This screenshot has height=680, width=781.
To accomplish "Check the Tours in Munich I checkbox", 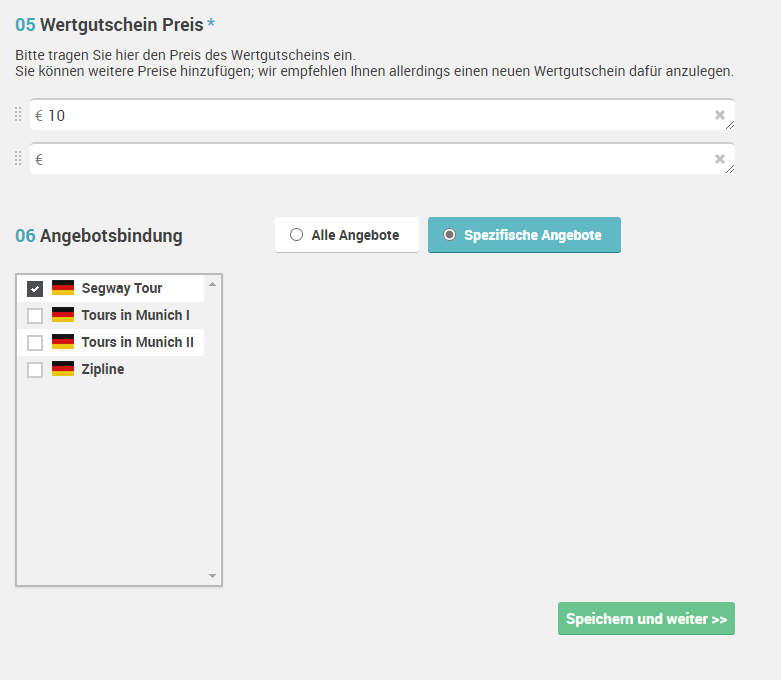I will [x=35, y=315].
